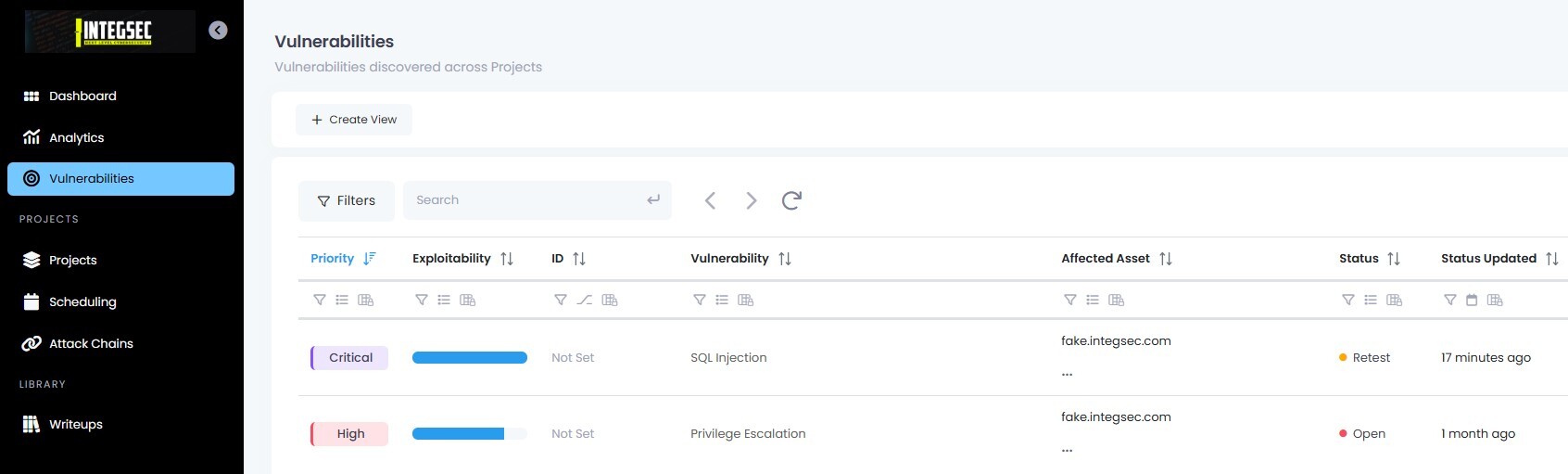Toggle sorting on Exploitability column
The height and width of the screenshot is (474, 1568).
click(x=507, y=259)
